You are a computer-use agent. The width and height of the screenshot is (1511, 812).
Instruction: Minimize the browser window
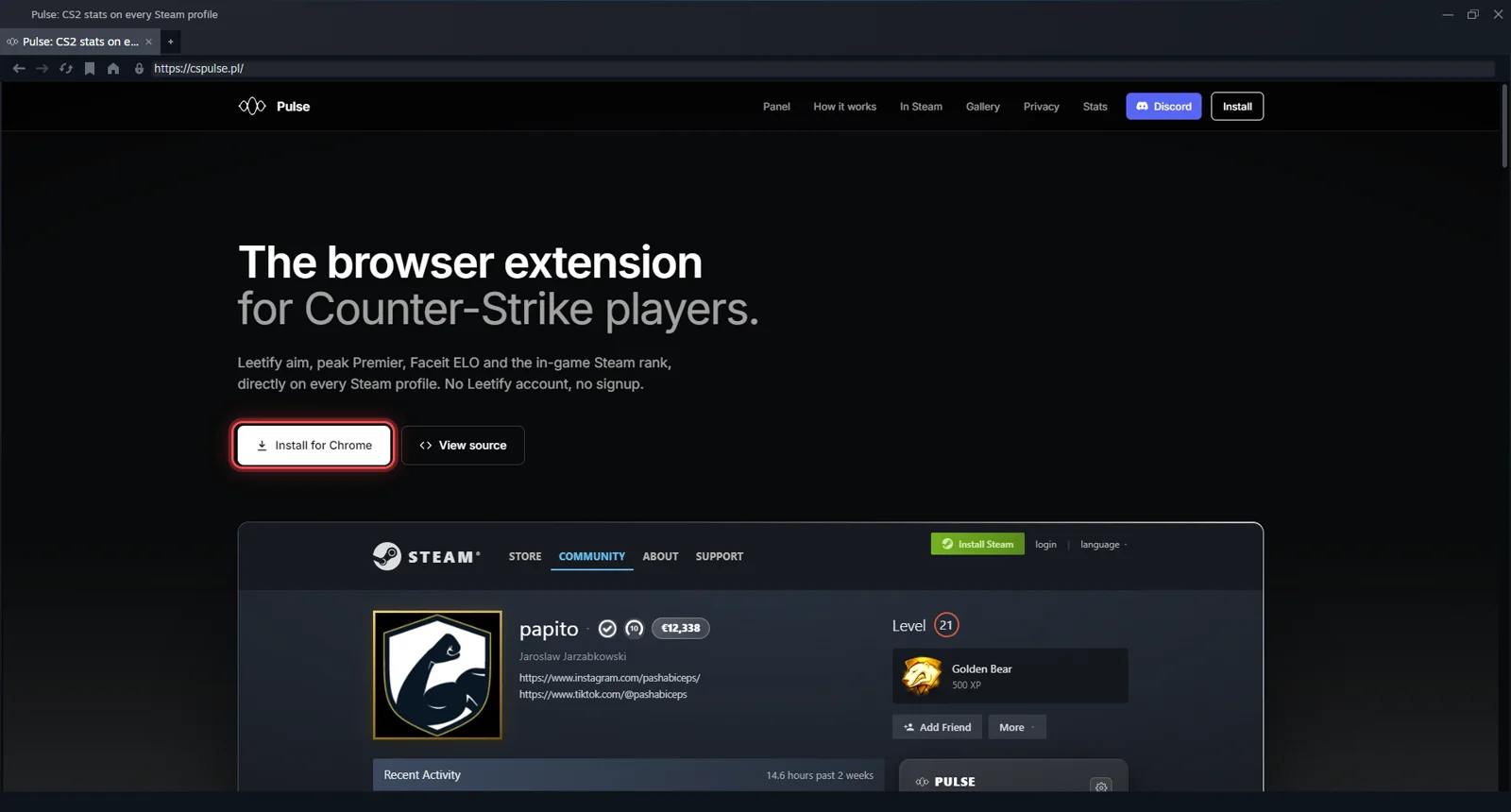coord(1448,14)
